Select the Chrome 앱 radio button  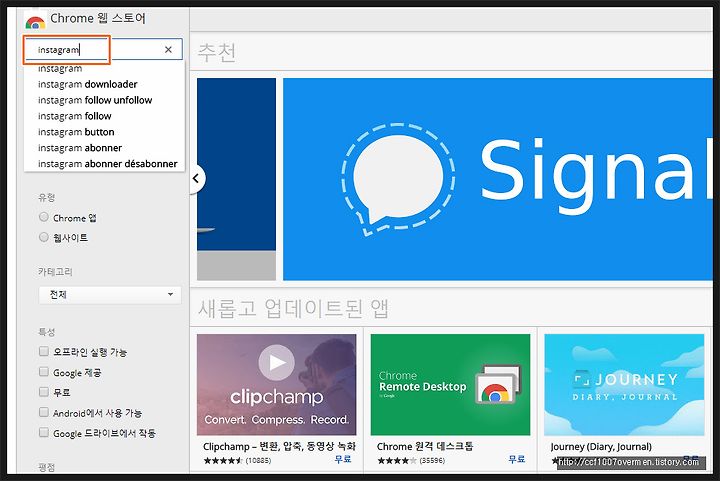(x=44, y=217)
